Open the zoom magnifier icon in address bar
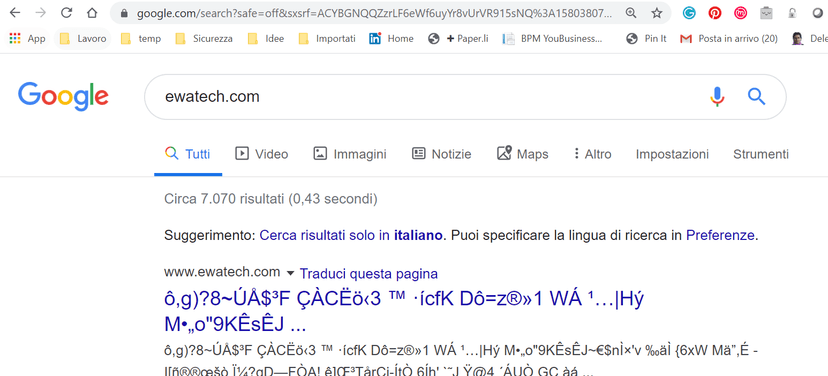Screen dimensions: 828x376 point(631,13)
